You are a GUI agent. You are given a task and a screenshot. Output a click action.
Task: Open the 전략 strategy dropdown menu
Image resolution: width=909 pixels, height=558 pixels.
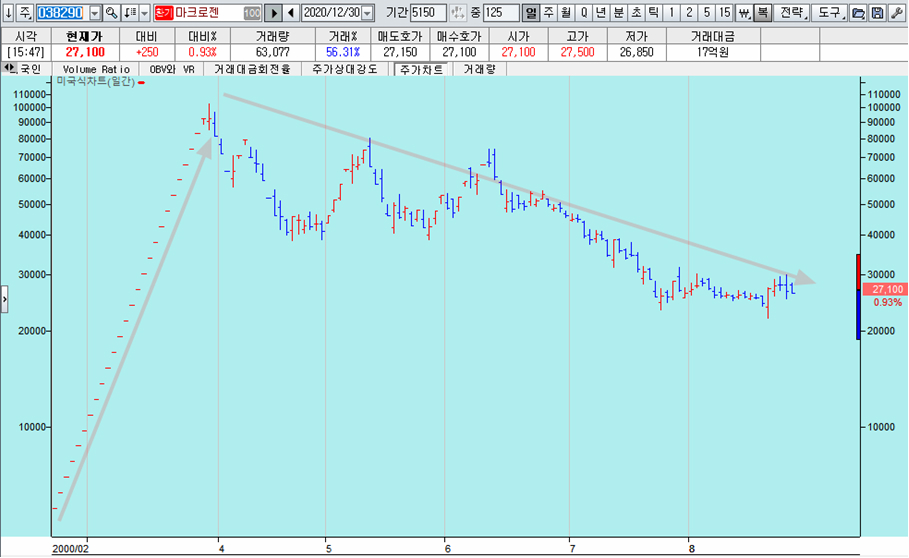[x=791, y=13]
